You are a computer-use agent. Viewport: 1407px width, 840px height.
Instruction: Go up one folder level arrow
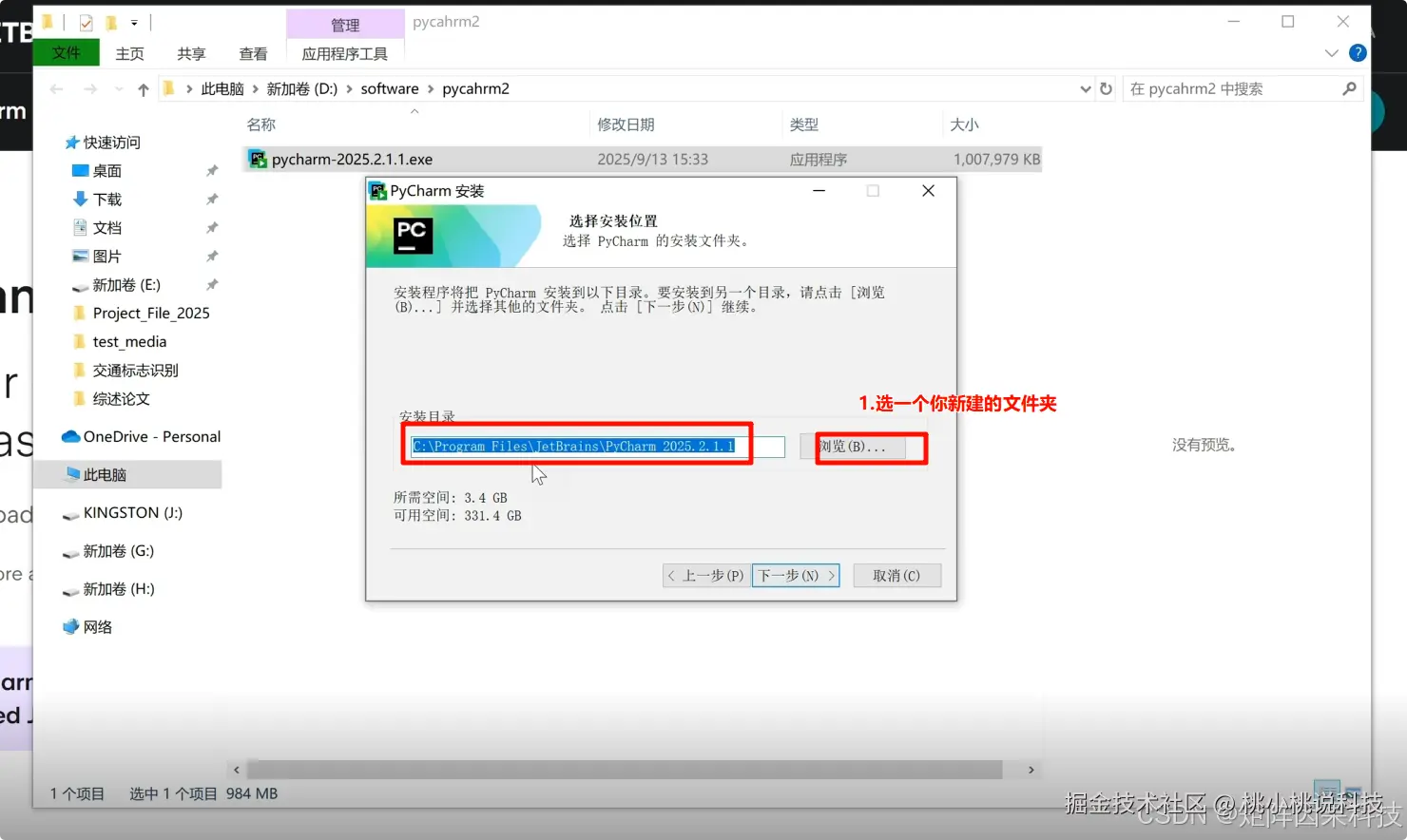pos(144,89)
